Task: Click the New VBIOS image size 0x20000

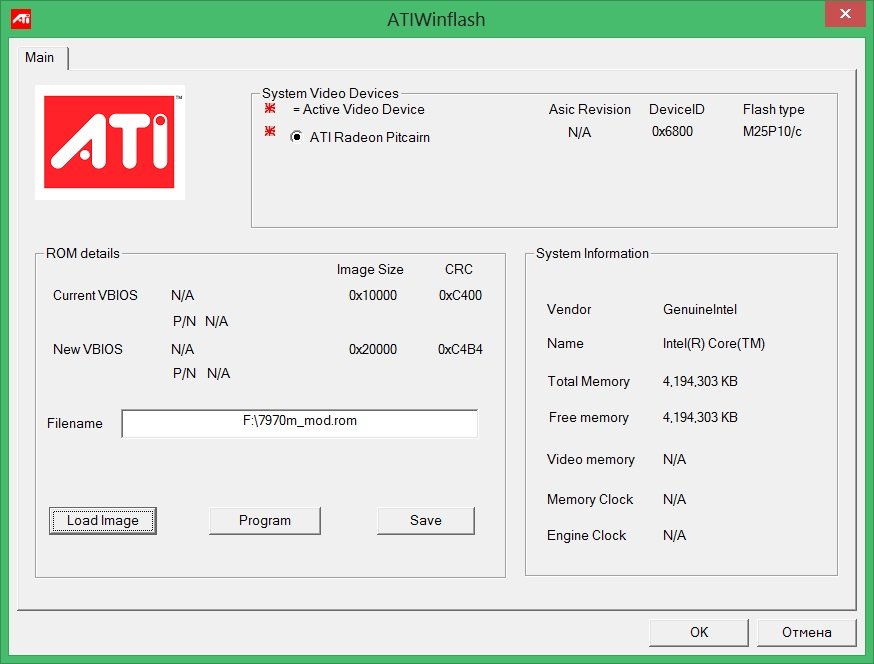Action: (x=373, y=350)
